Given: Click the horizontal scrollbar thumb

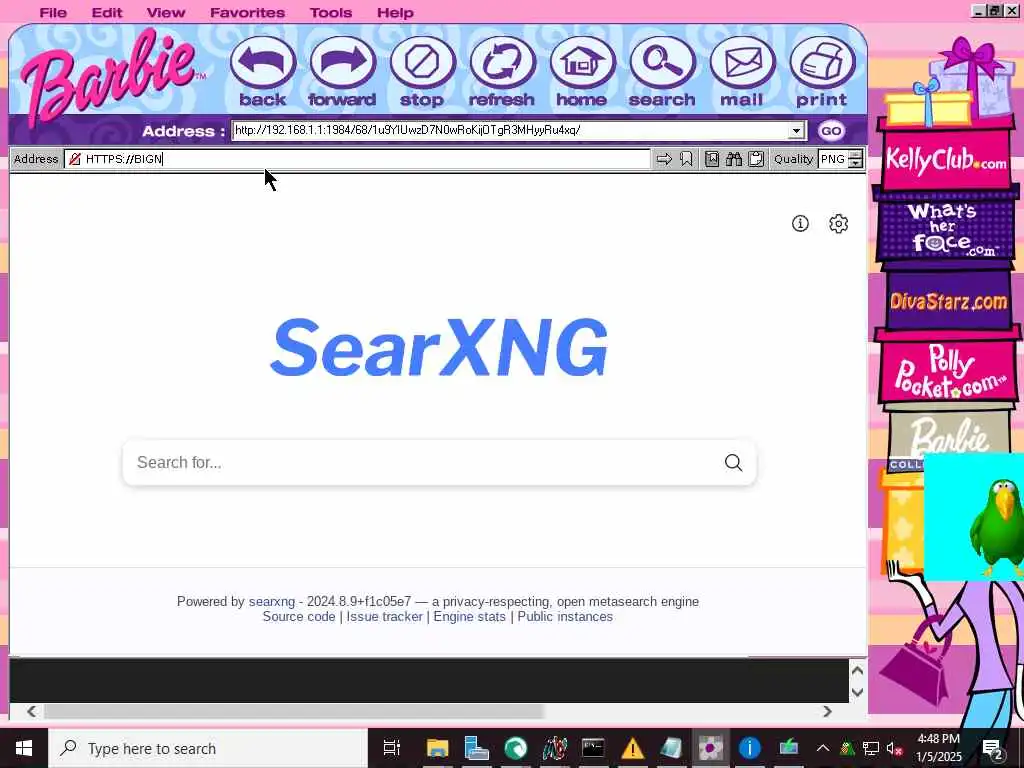Looking at the screenshot, I should click(x=293, y=711).
